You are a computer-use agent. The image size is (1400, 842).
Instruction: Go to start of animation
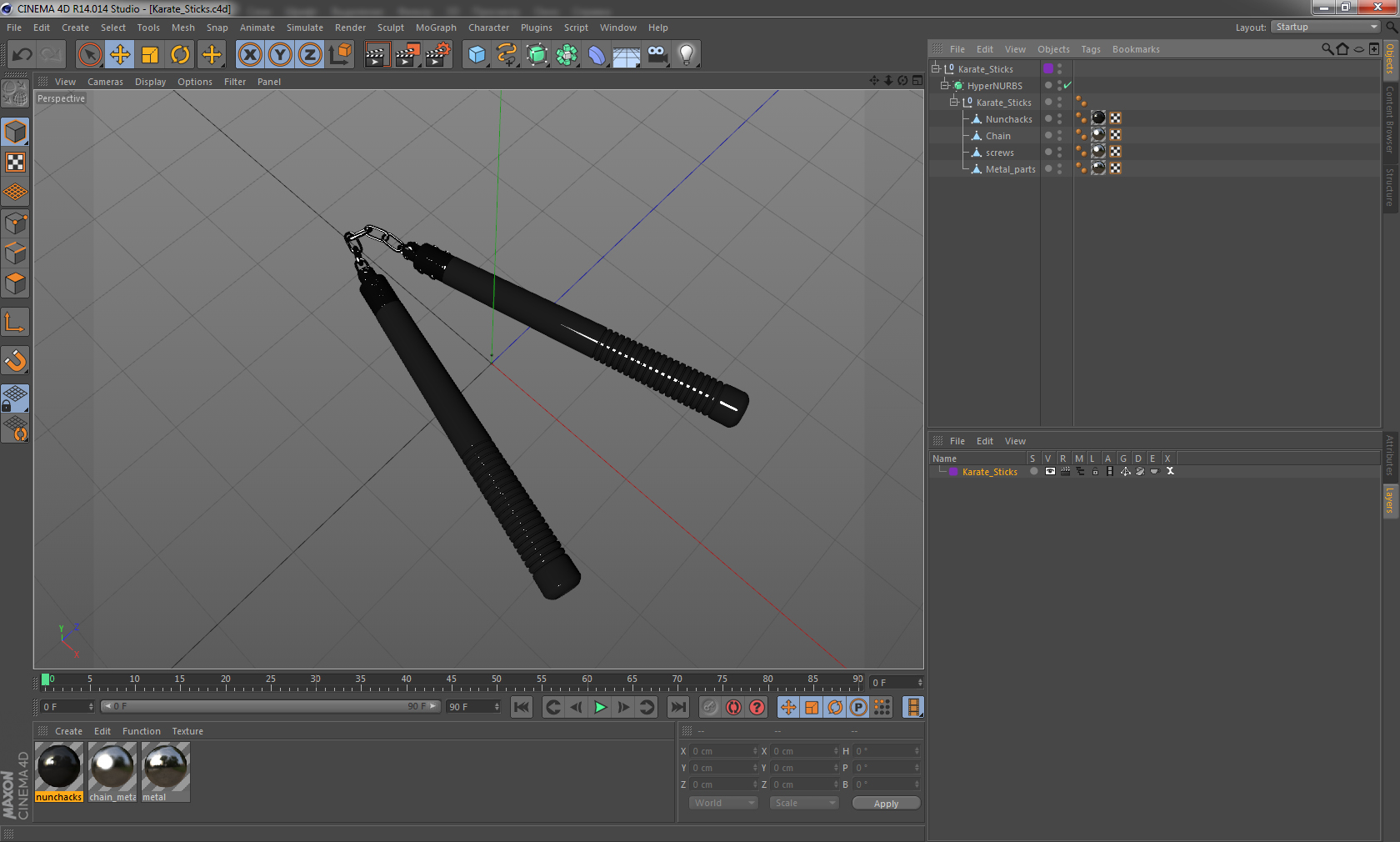pos(522,707)
